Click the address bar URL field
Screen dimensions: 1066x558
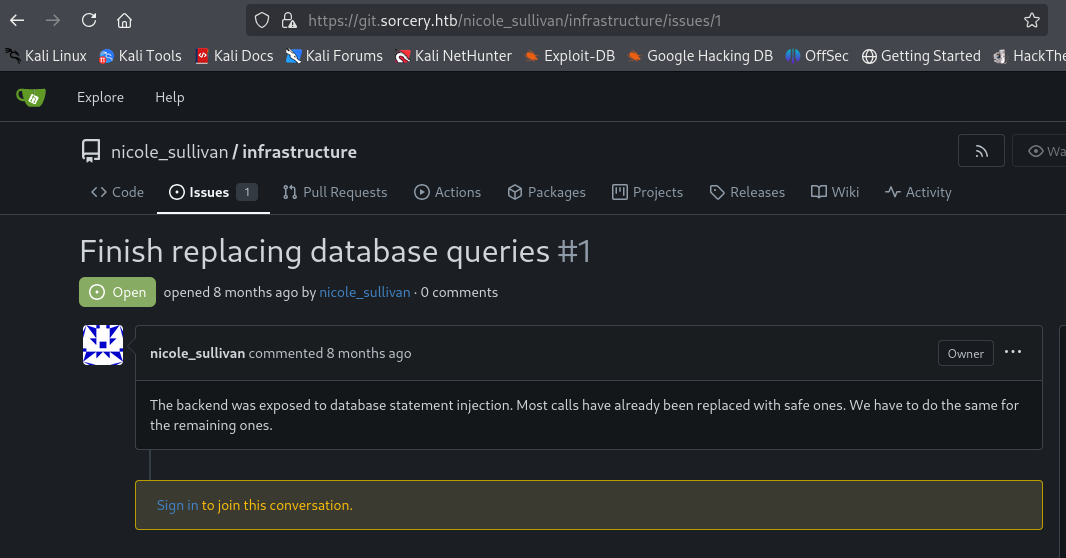tap(646, 20)
